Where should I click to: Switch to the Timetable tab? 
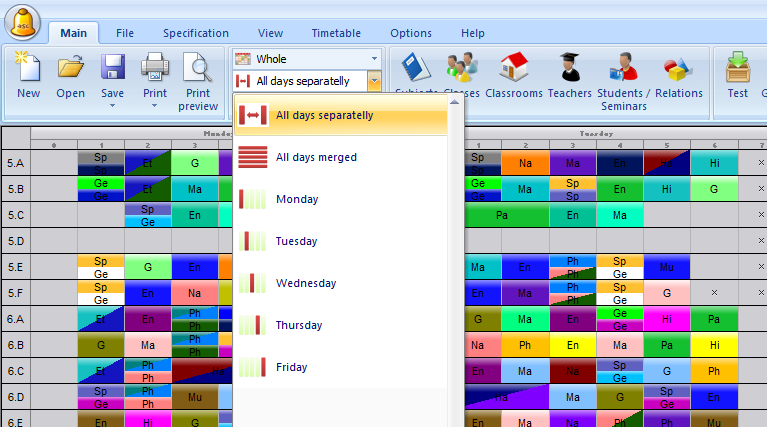[336, 33]
